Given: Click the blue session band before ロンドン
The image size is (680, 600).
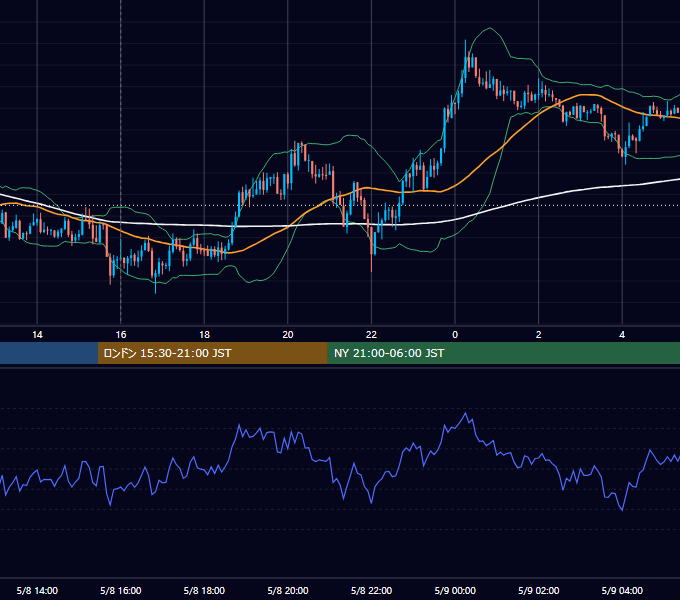Looking at the screenshot, I should 49,353.
